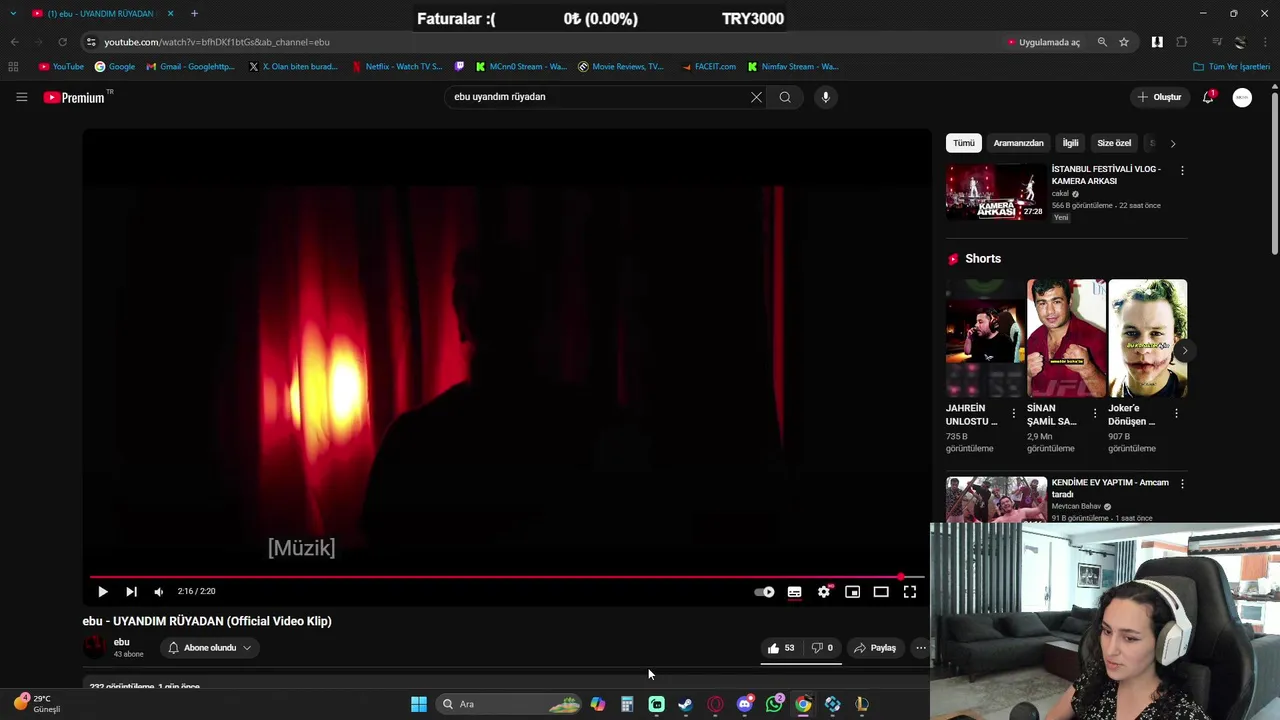Open more actions menu next to Paylaş
This screenshot has height=720, width=1280.
(921, 648)
